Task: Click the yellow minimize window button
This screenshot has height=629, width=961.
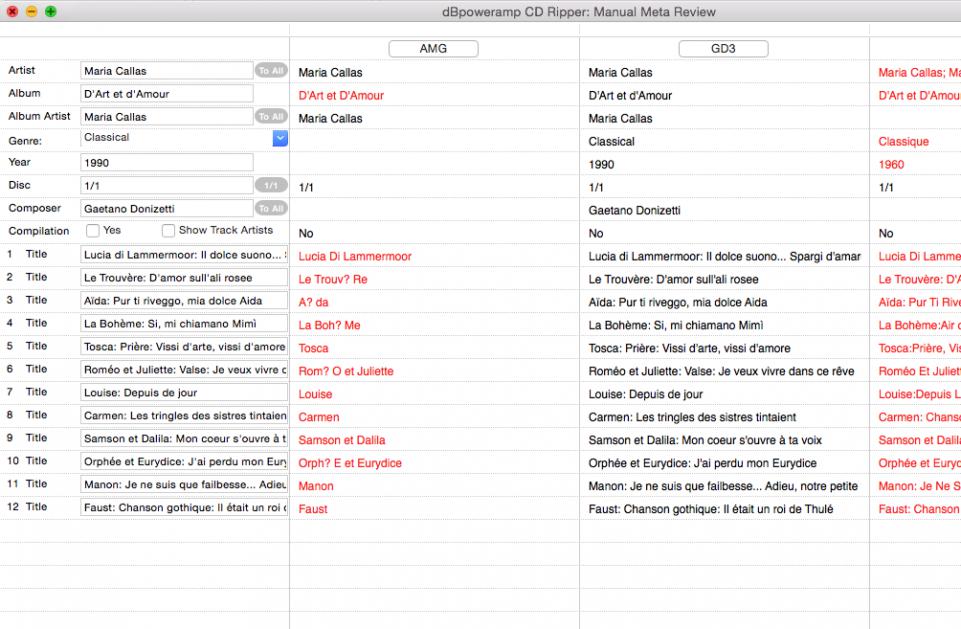Action: click(32, 11)
